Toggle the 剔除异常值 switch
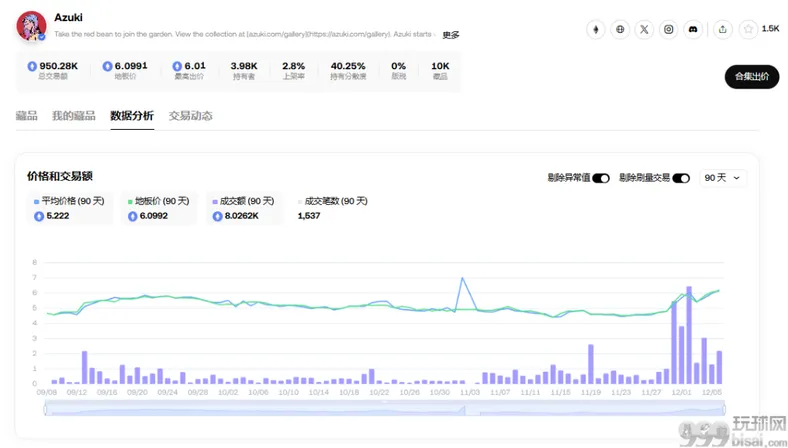 [x=601, y=178]
